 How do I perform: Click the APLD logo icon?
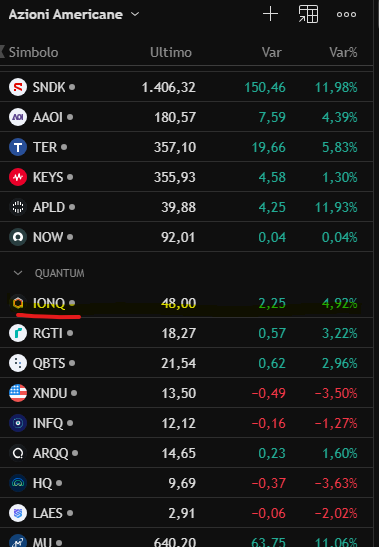click(x=18, y=207)
